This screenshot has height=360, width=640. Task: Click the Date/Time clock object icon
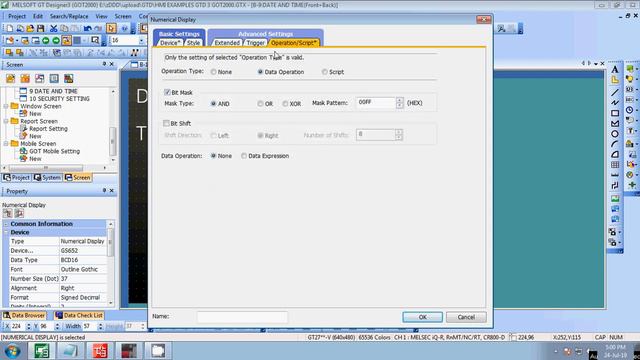[x=630, y=110]
